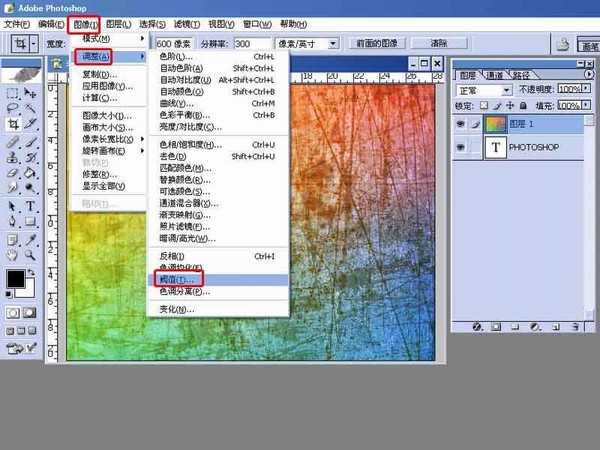600x450 pixels.
Task: Switch to the 通道 Channels tab
Action: pyautogui.click(x=494, y=75)
